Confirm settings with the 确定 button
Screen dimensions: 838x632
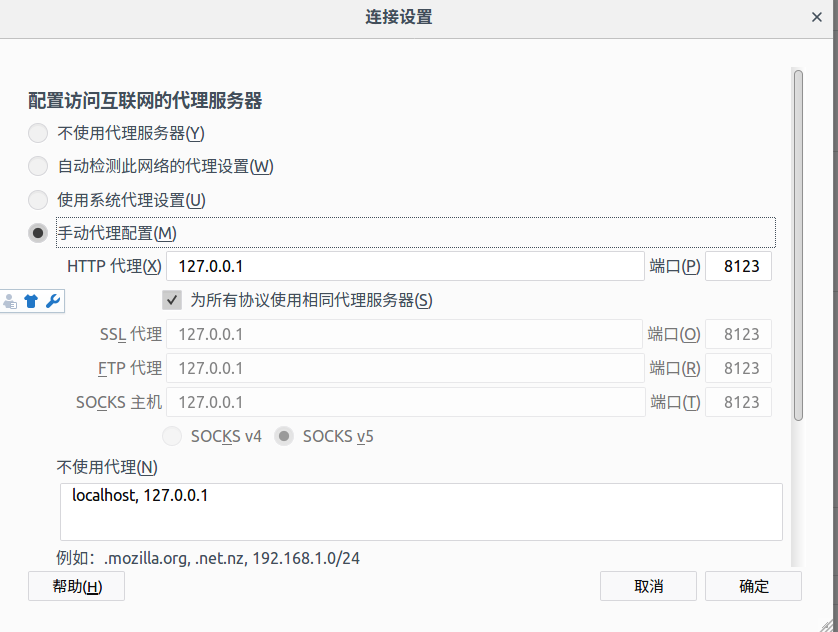753,586
